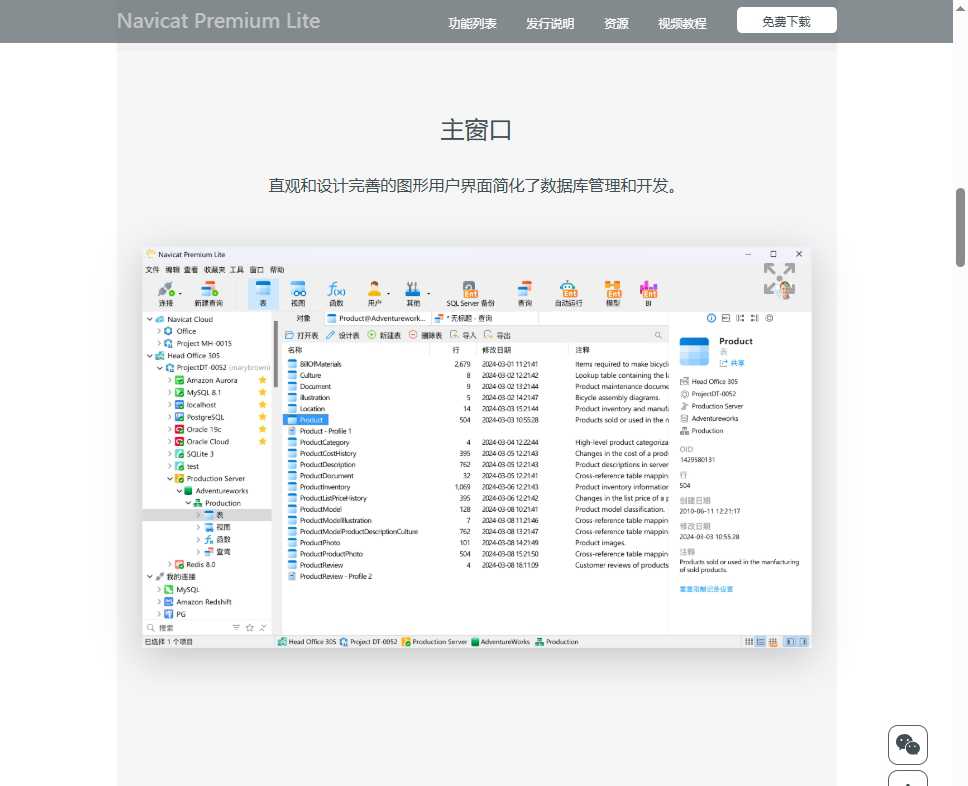Screen dimensions: 968x786
Task: Click the WeChat floating icon
Action: pyautogui.click(x=908, y=745)
